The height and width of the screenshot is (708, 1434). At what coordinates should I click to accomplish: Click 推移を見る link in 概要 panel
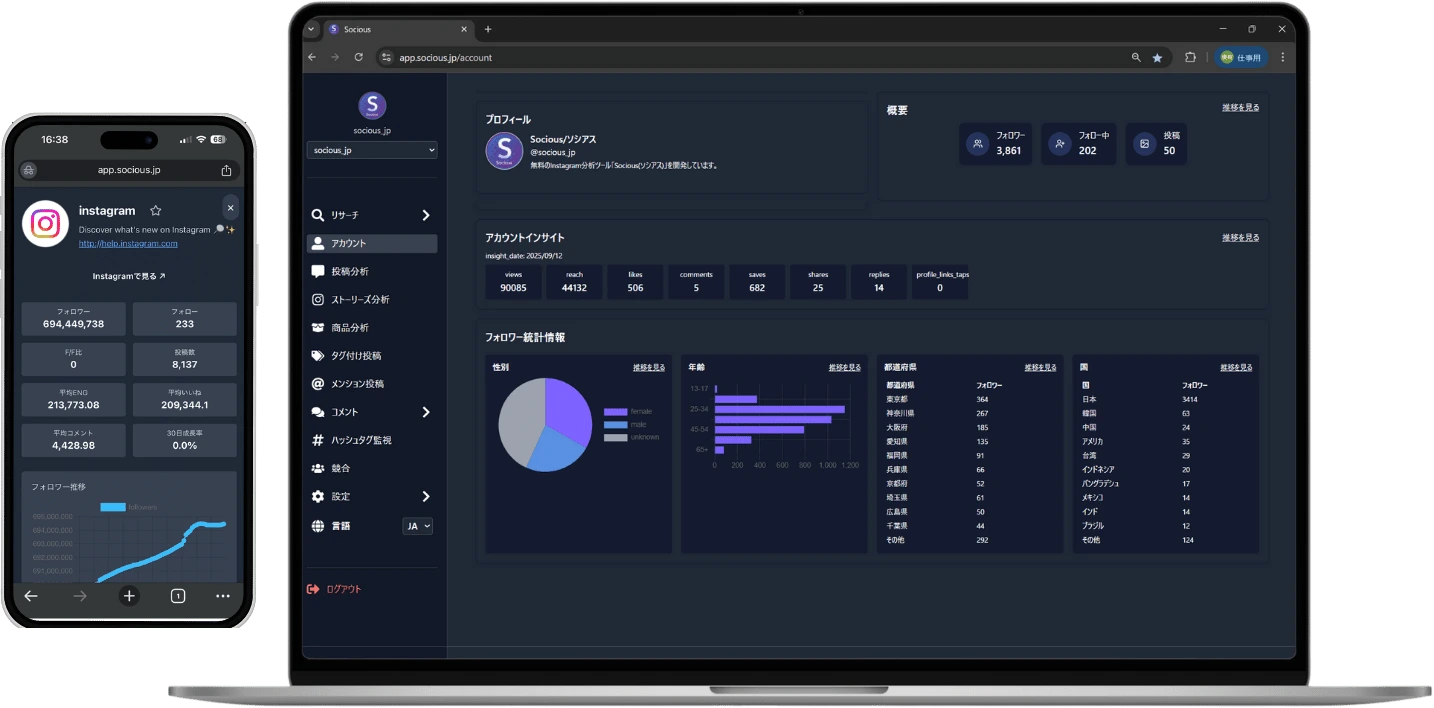tap(1240, 107)
